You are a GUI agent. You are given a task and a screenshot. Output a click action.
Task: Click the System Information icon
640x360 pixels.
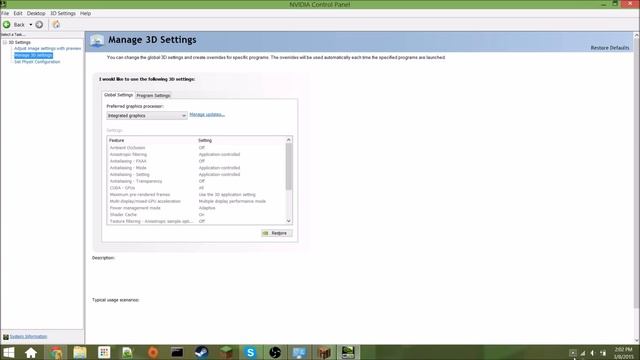click(x=6, y=337)
